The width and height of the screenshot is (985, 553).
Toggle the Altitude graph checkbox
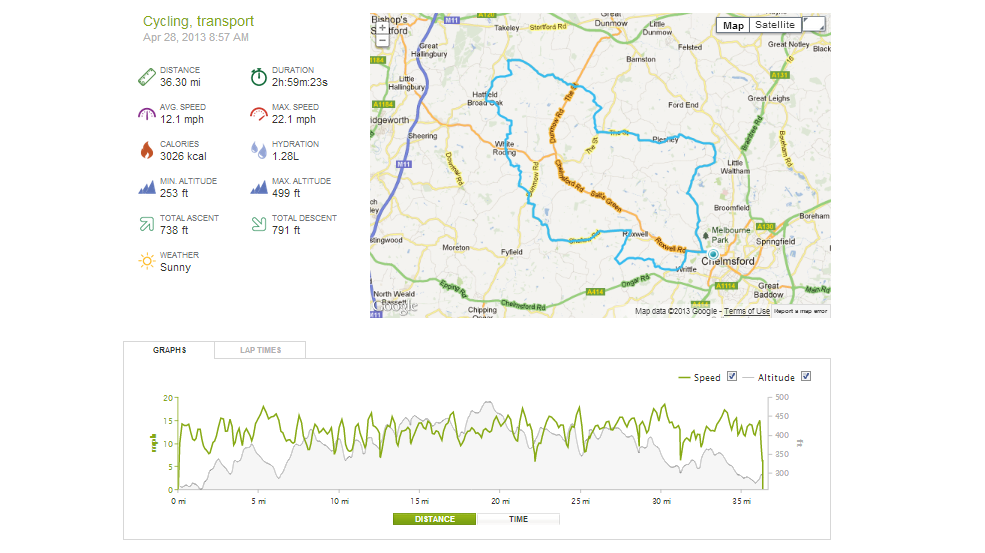tap(806, 377)
